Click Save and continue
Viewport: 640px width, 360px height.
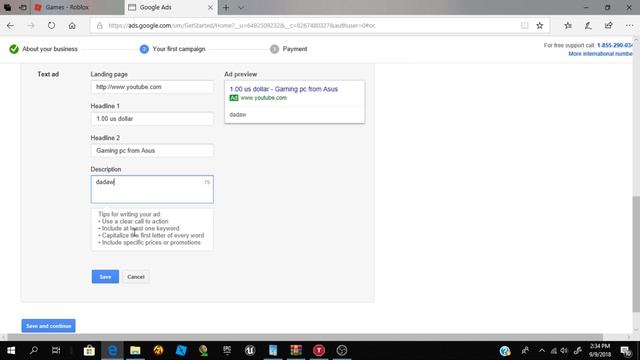click(x=49, y=326)
